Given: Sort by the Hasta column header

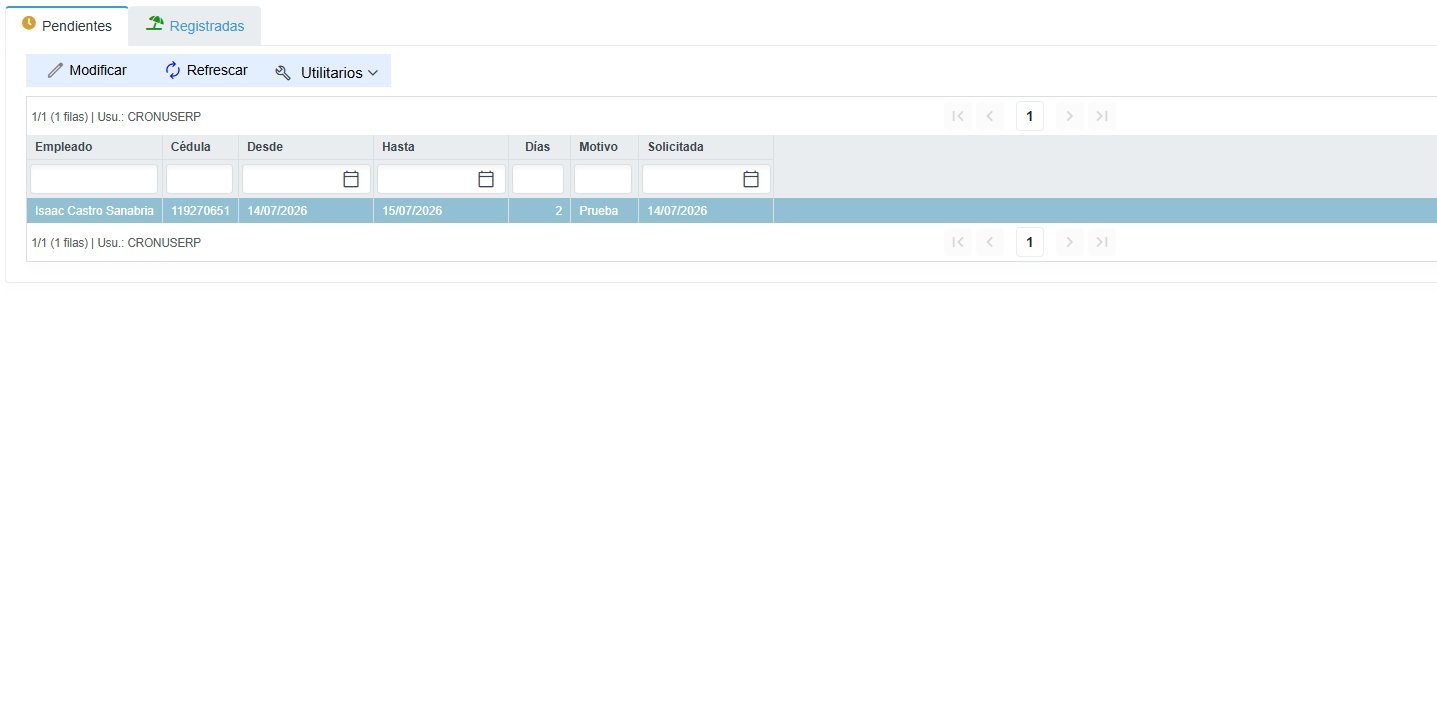Looking at the screenshot, I should click(441, 147).
